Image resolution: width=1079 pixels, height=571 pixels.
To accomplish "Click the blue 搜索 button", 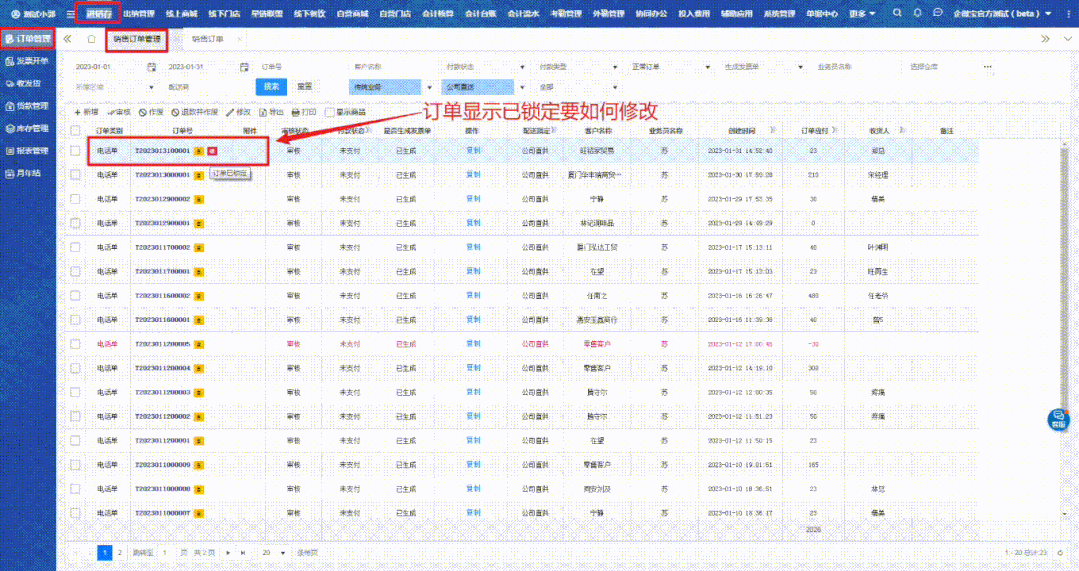I will click(x=271, y=87).
